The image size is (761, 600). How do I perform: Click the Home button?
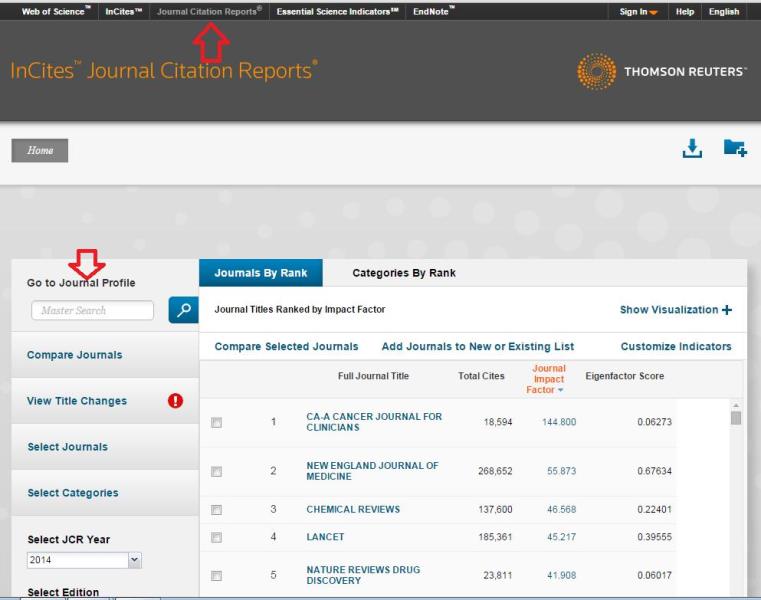coord(40,150)
